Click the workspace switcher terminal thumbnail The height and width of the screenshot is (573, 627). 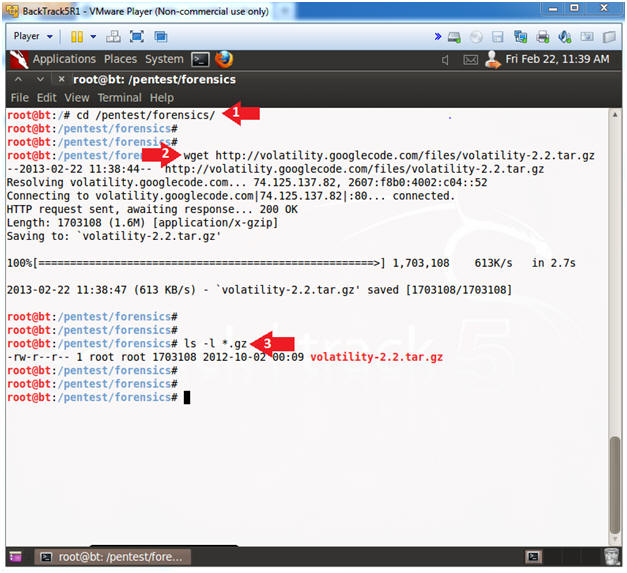click(x=533, y=557)
